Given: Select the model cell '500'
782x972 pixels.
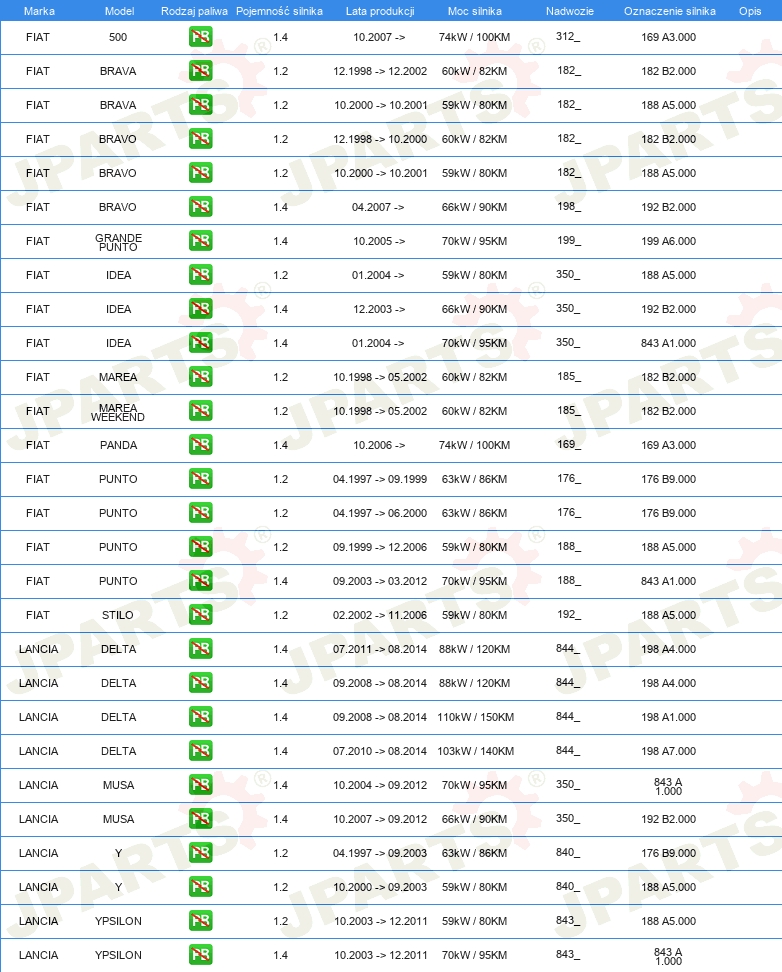Looking at the screenshot, I should [118, 37].
